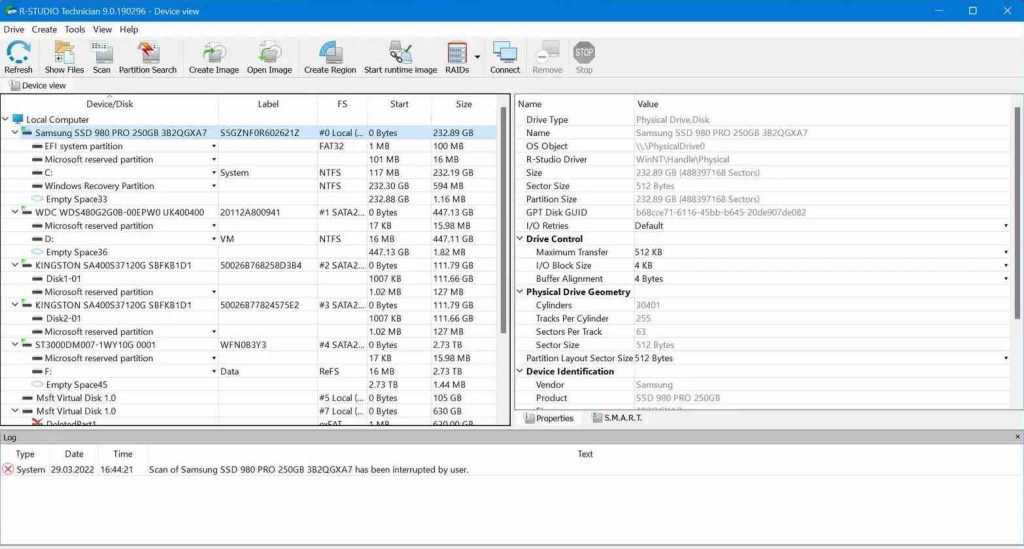Click the Empty Space45 icon
Screen dimensions: 1024x549
(x=37, y=384)
